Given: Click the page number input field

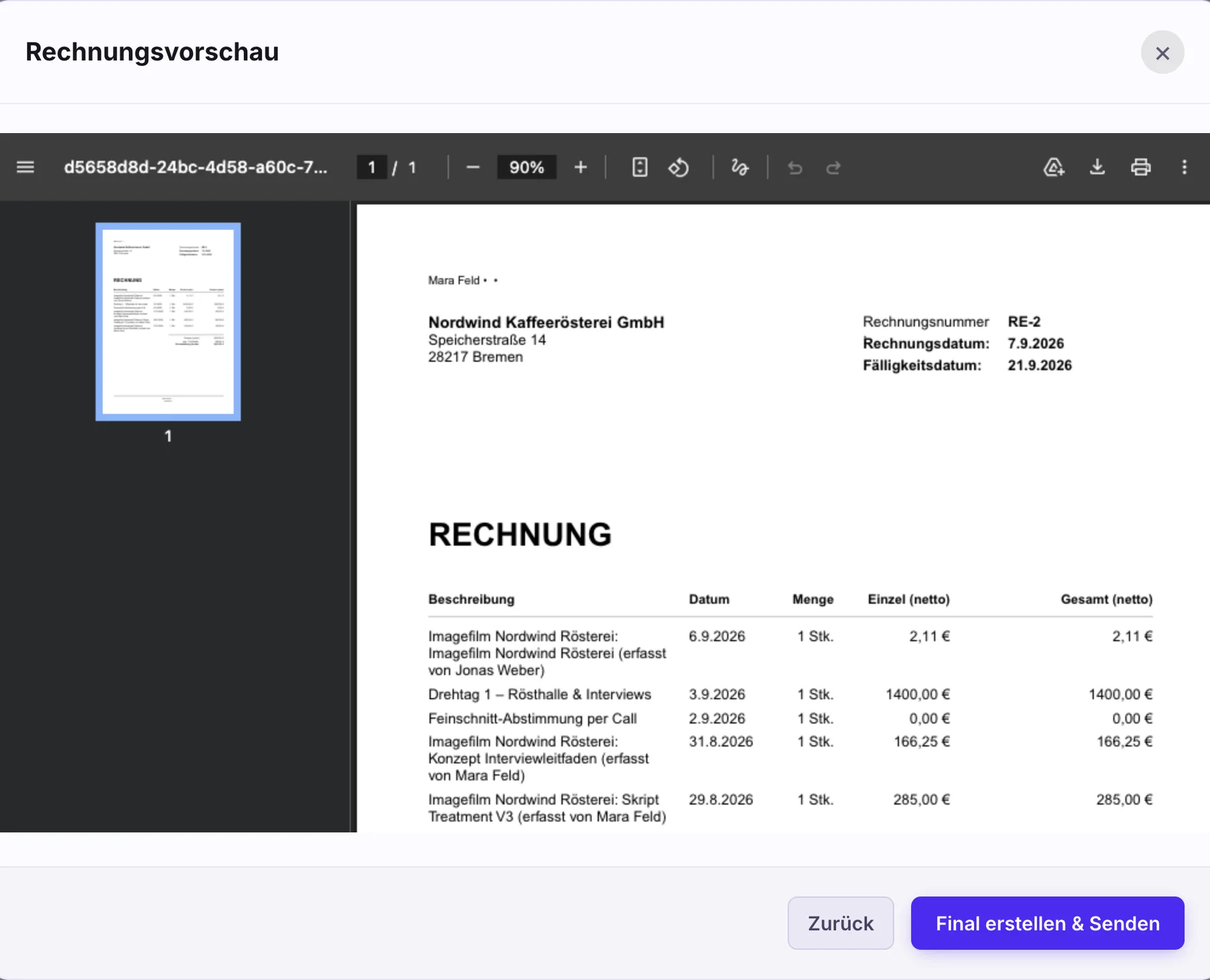Looking at the screenshot, I should coord(372,167).
